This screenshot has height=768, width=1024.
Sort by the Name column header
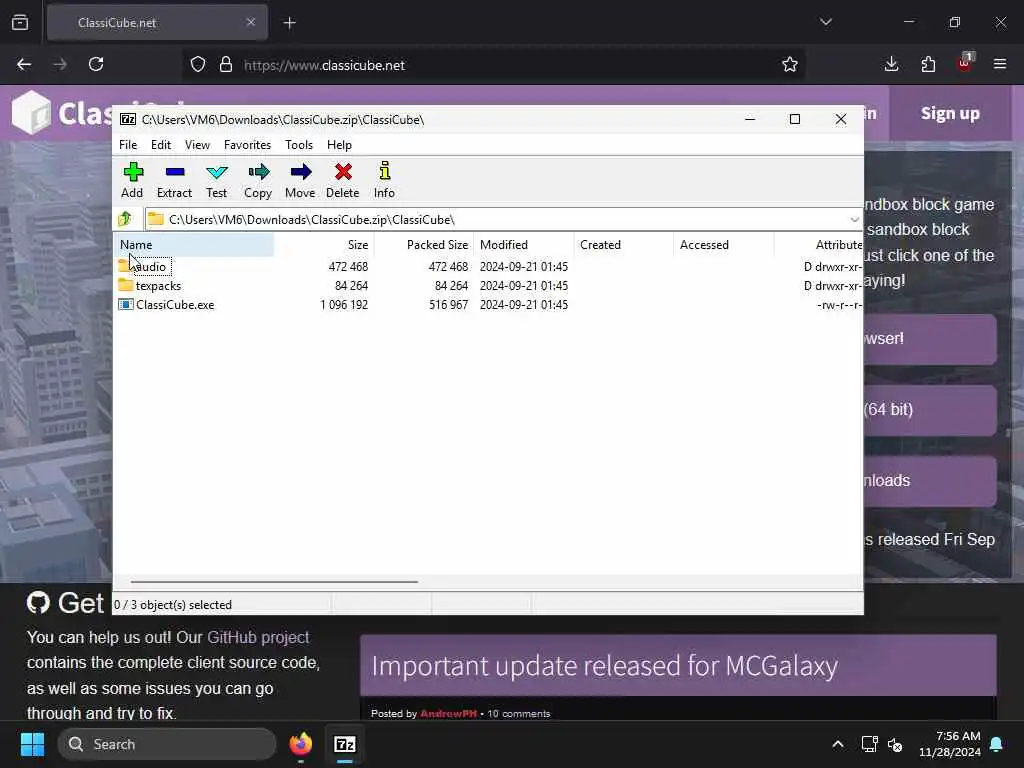(194, 245)
